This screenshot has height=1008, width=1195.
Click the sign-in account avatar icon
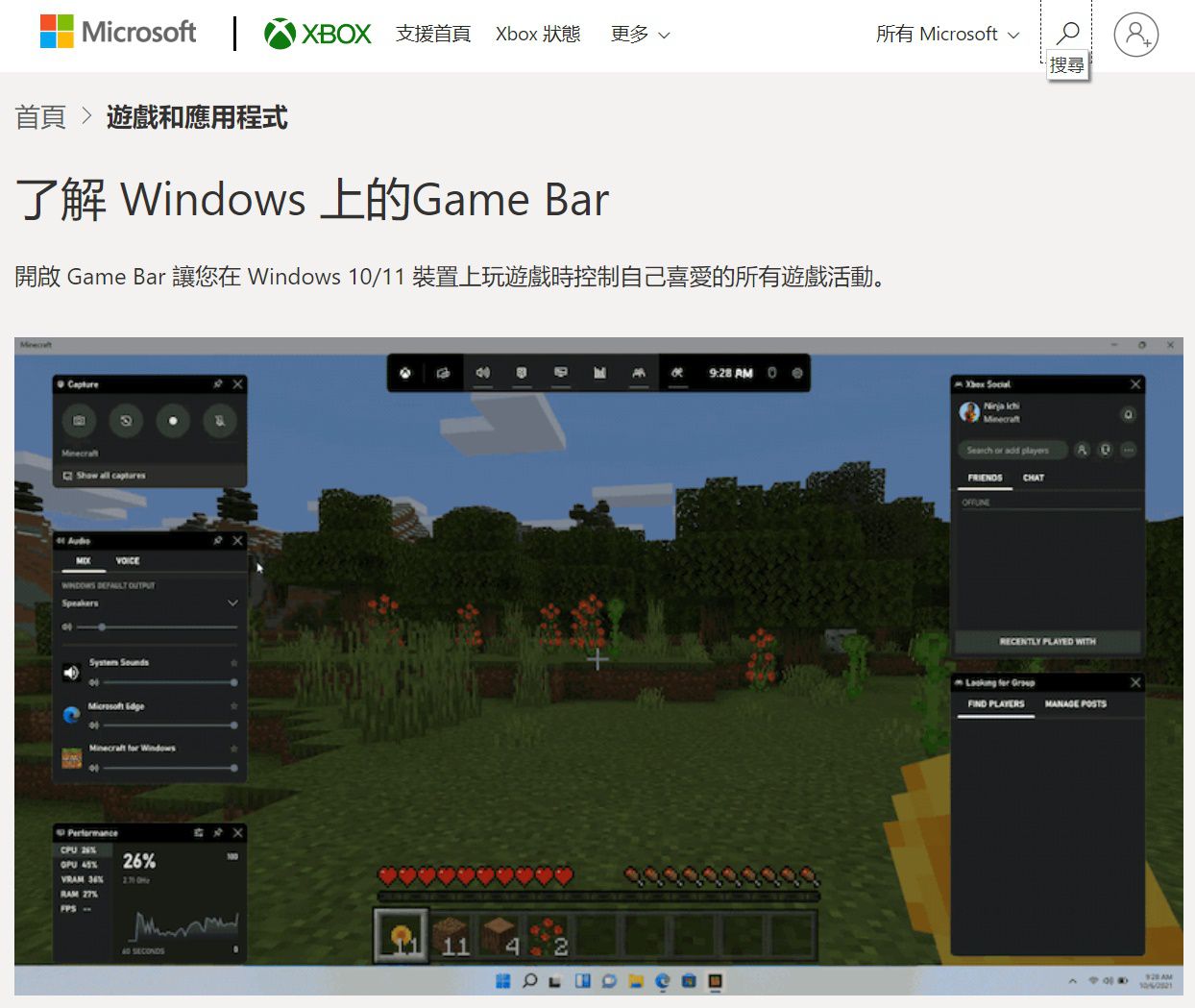coord(1136,34)
